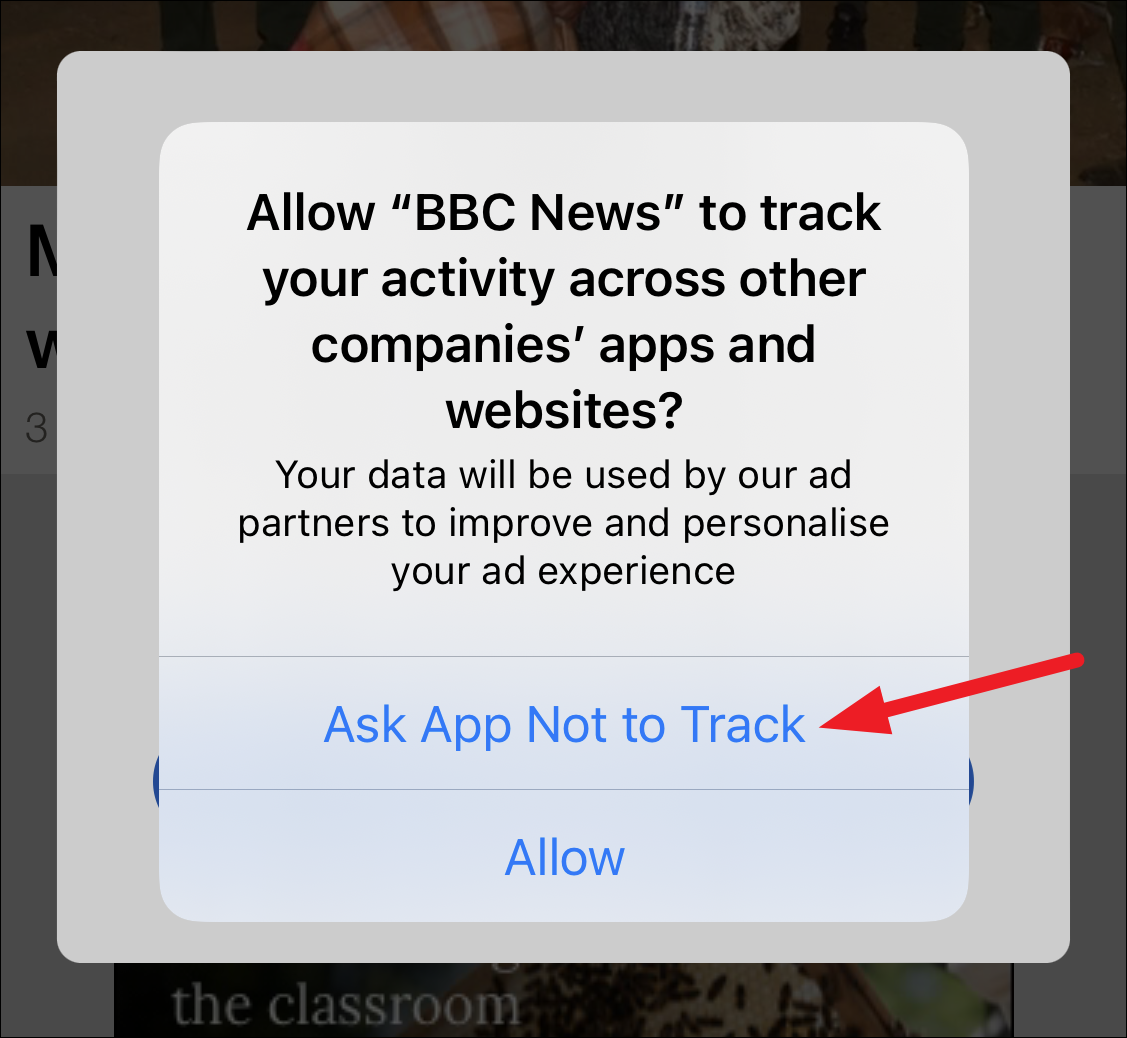Click the gray panel below the Allow button

[564, 942]
